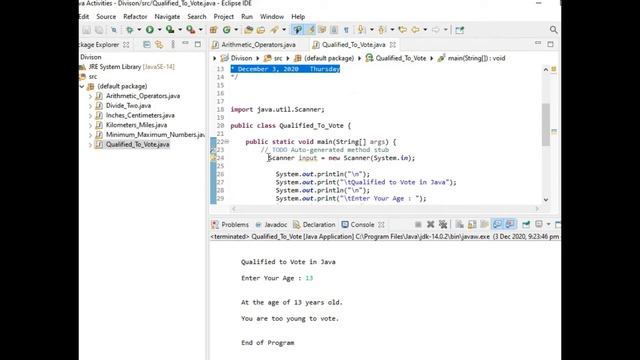Click Qualified_To_Vote in the breadcrumb
Screen dimensions: 640x360
click(x=401, y=58)
